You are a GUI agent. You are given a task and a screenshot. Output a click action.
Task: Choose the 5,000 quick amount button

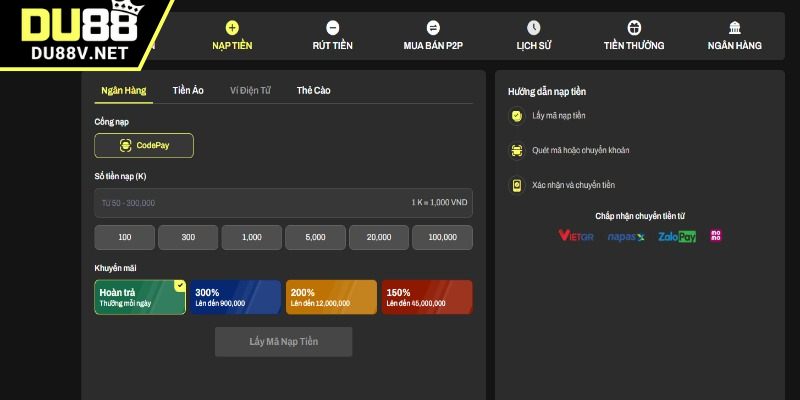pyautogui.click(x=315, y=237)
